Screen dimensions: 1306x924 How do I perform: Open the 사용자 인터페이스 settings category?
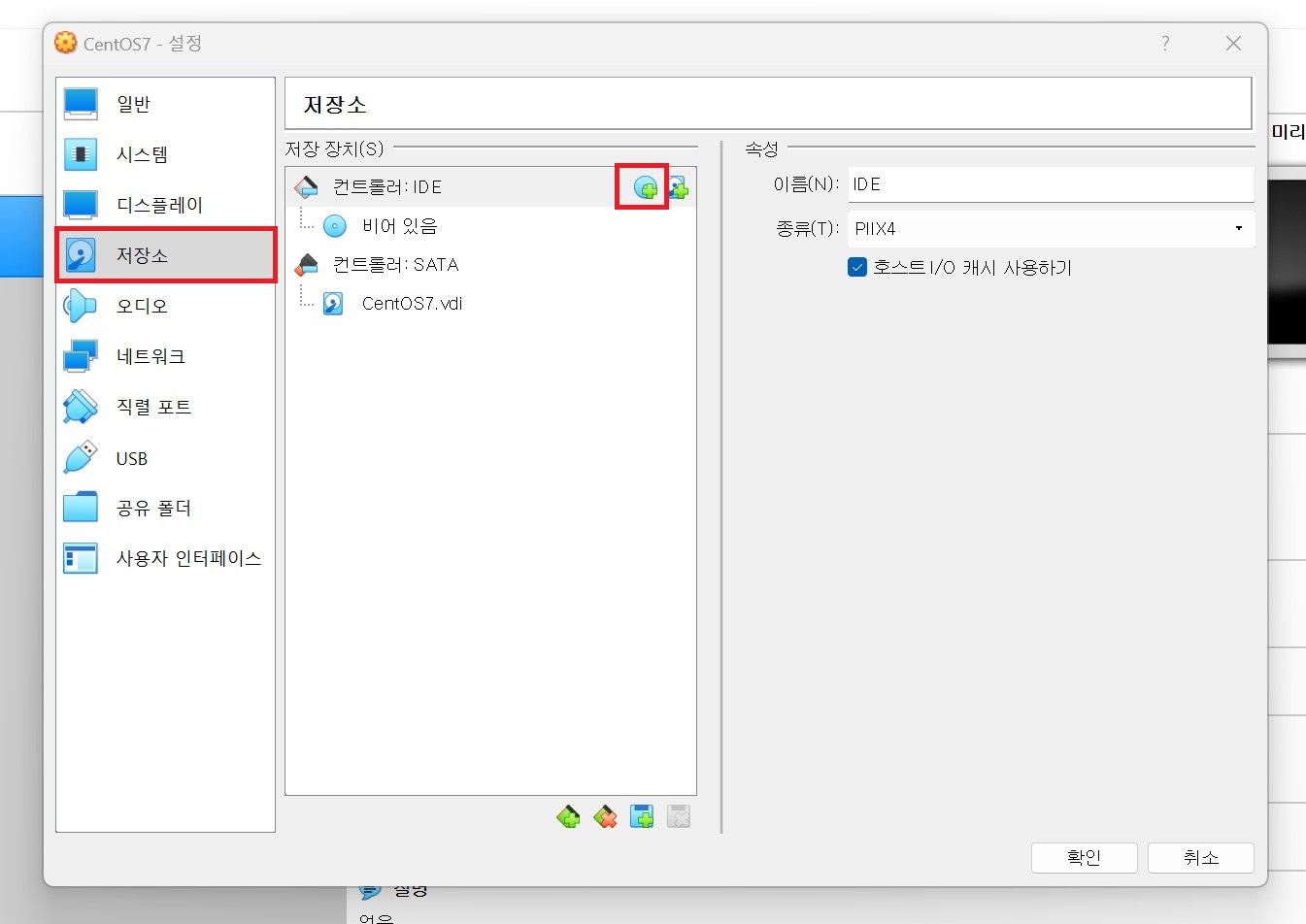[x=165, y=558]
